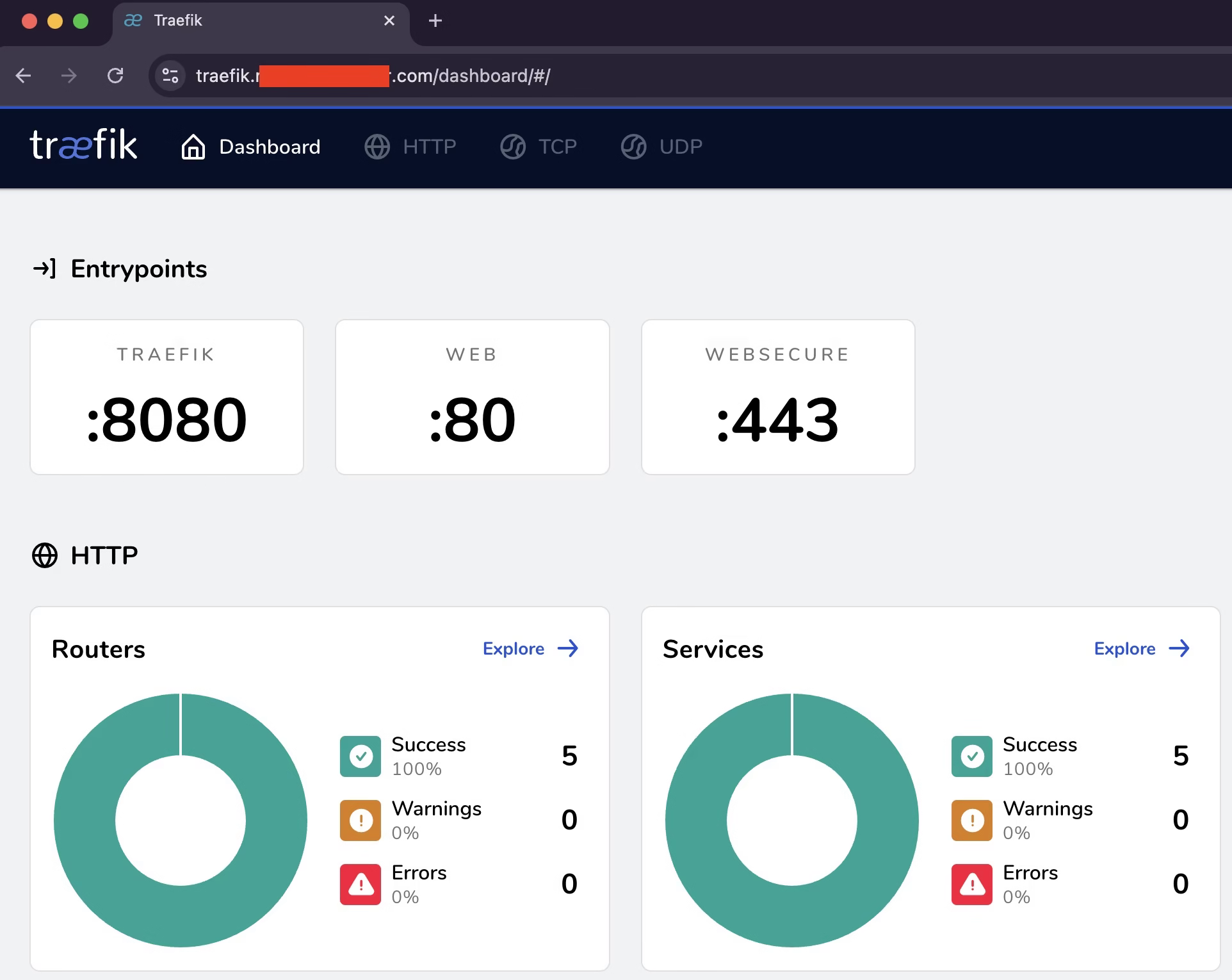Click Routers Warnings exclamation icon
This screenshot has height=980, width=1232.
point(361,821)
